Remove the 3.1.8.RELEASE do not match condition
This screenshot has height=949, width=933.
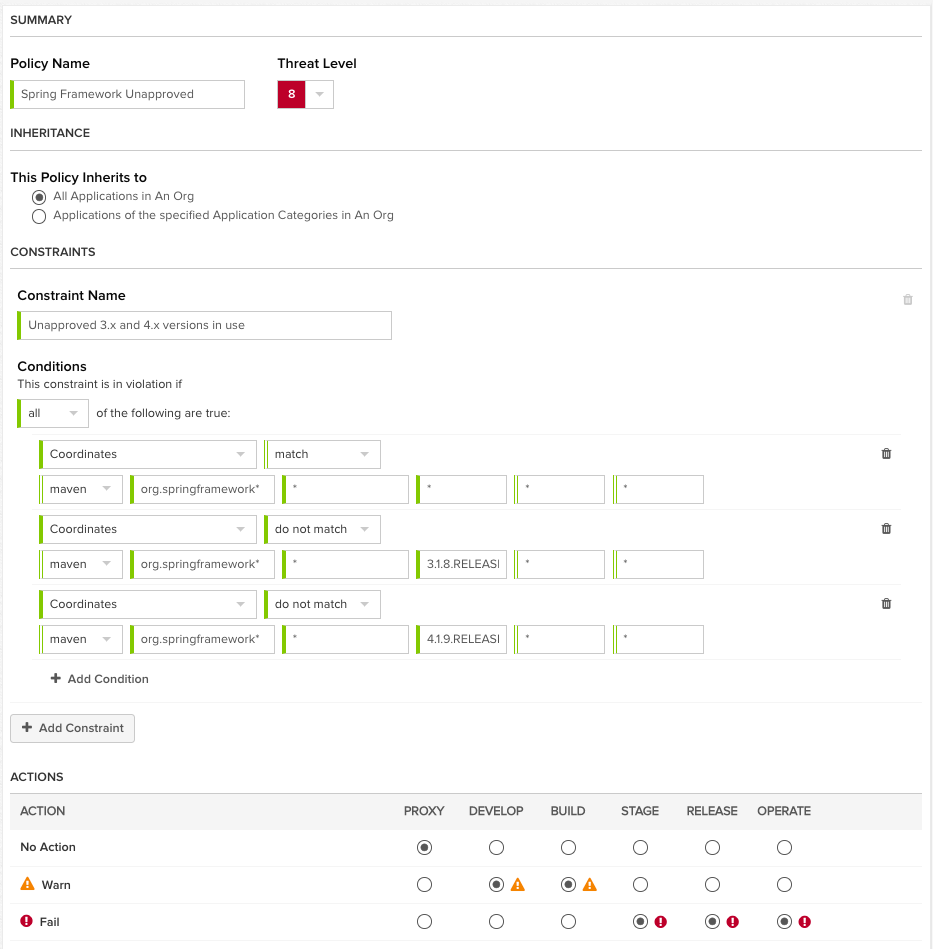point(885,529)
